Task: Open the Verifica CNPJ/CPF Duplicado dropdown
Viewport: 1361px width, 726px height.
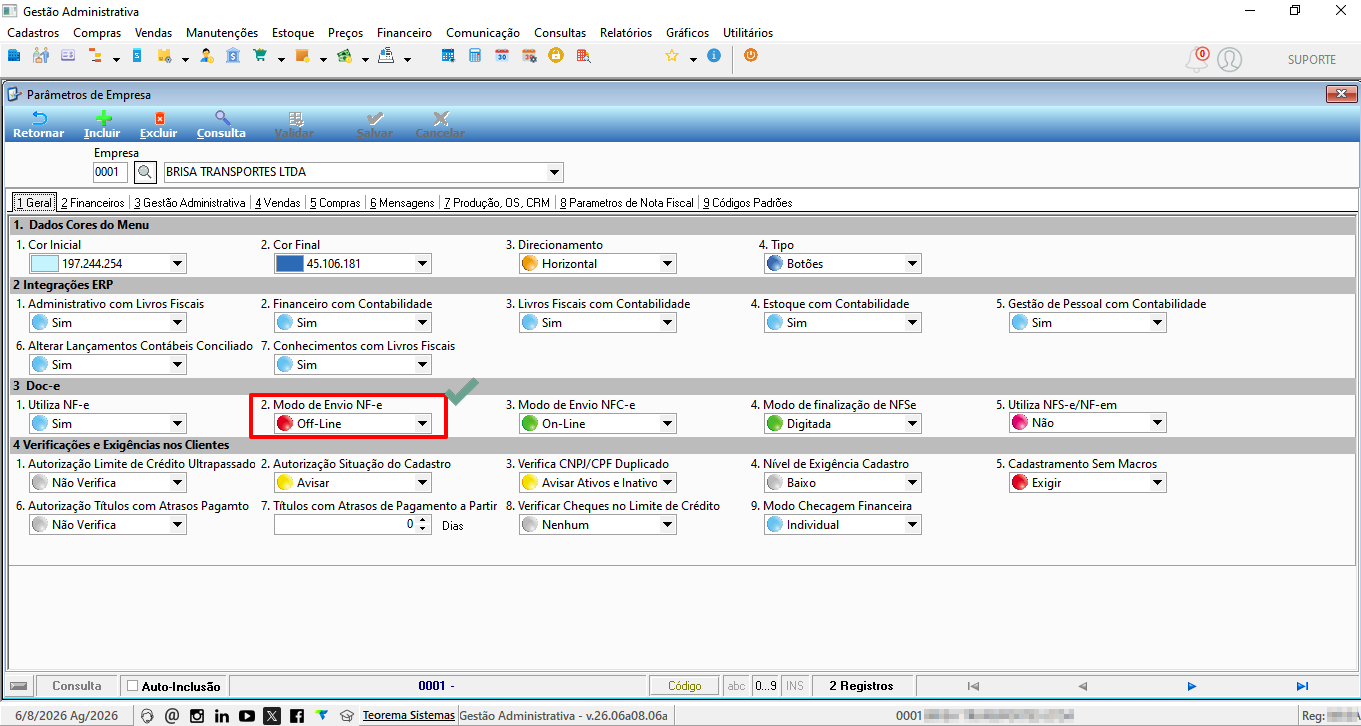Action: click(x=667, y=483)
